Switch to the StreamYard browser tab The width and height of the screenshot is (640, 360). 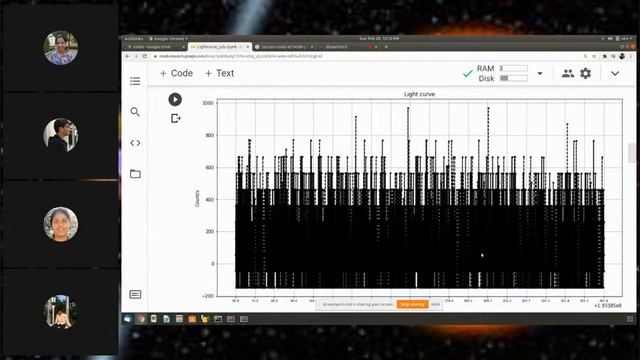point(347,47)
